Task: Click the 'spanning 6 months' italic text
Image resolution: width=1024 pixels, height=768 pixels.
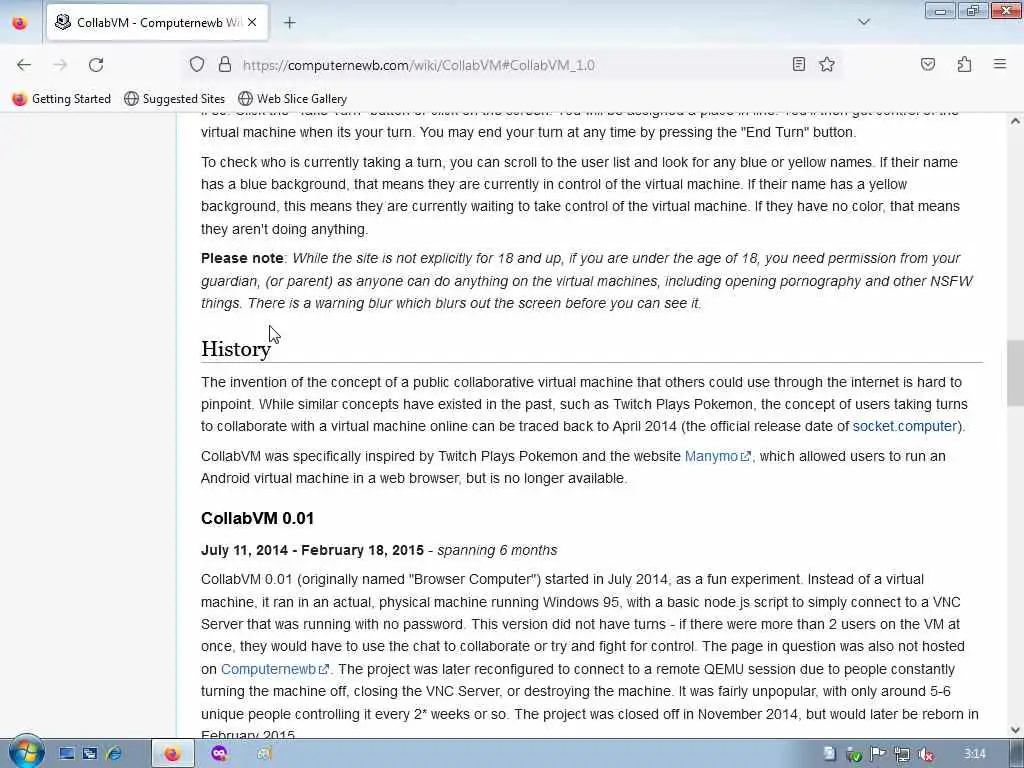Action: pos(497,550)
